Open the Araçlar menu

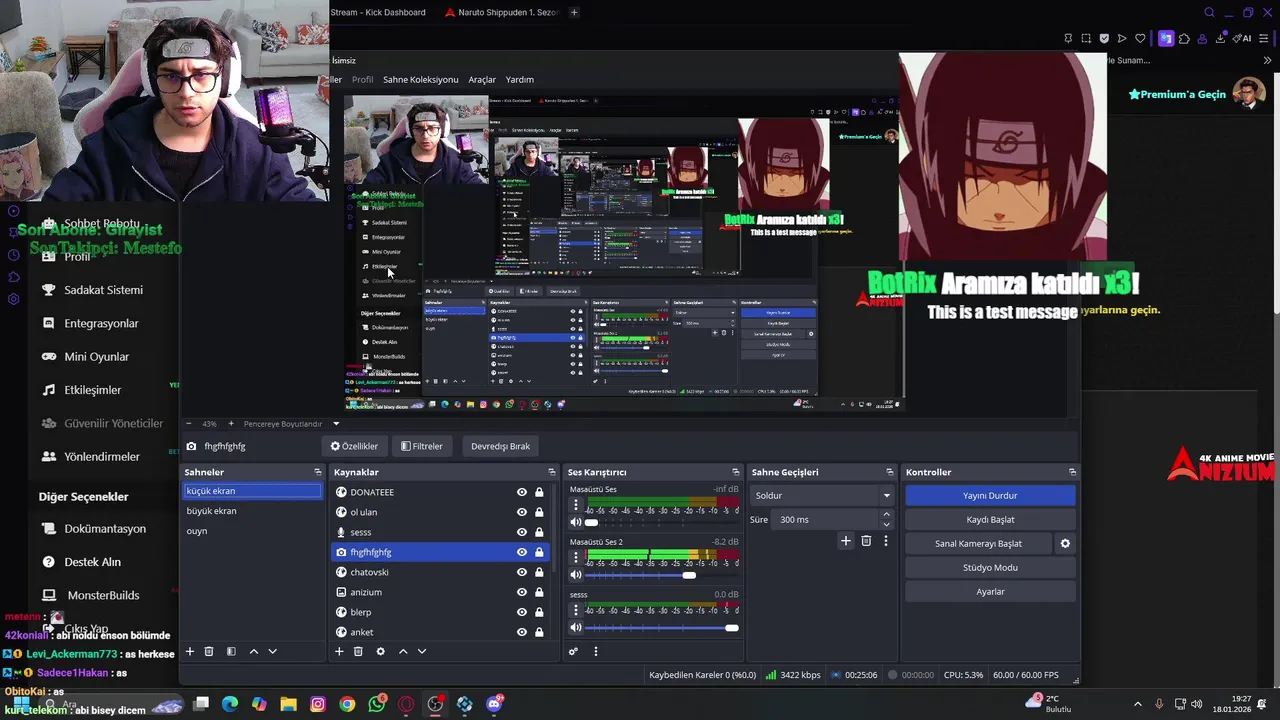click(482, 80)
